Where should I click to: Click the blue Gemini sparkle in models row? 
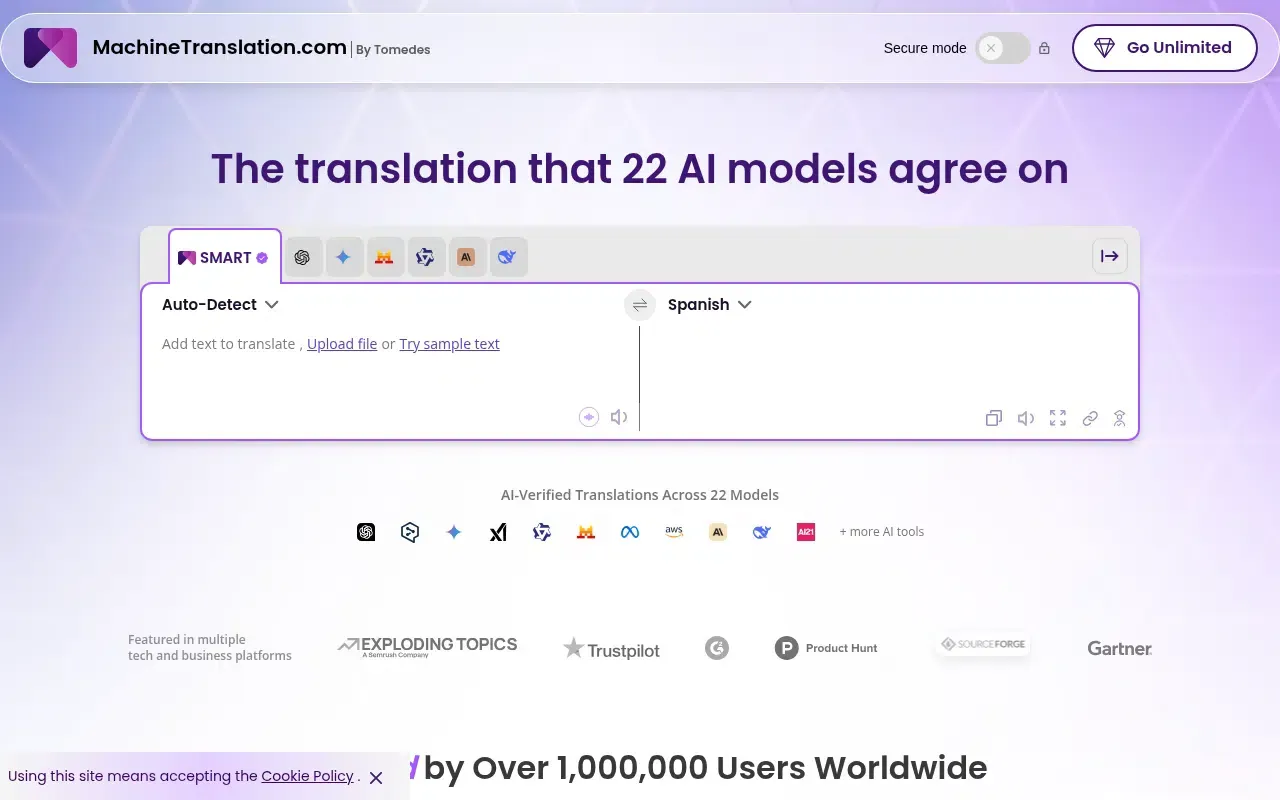454,532
